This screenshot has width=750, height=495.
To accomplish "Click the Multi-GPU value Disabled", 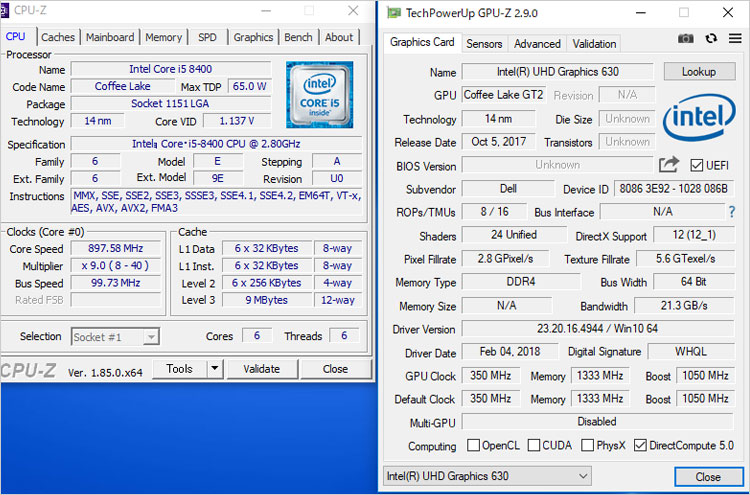I will click(x=597, y=422).
